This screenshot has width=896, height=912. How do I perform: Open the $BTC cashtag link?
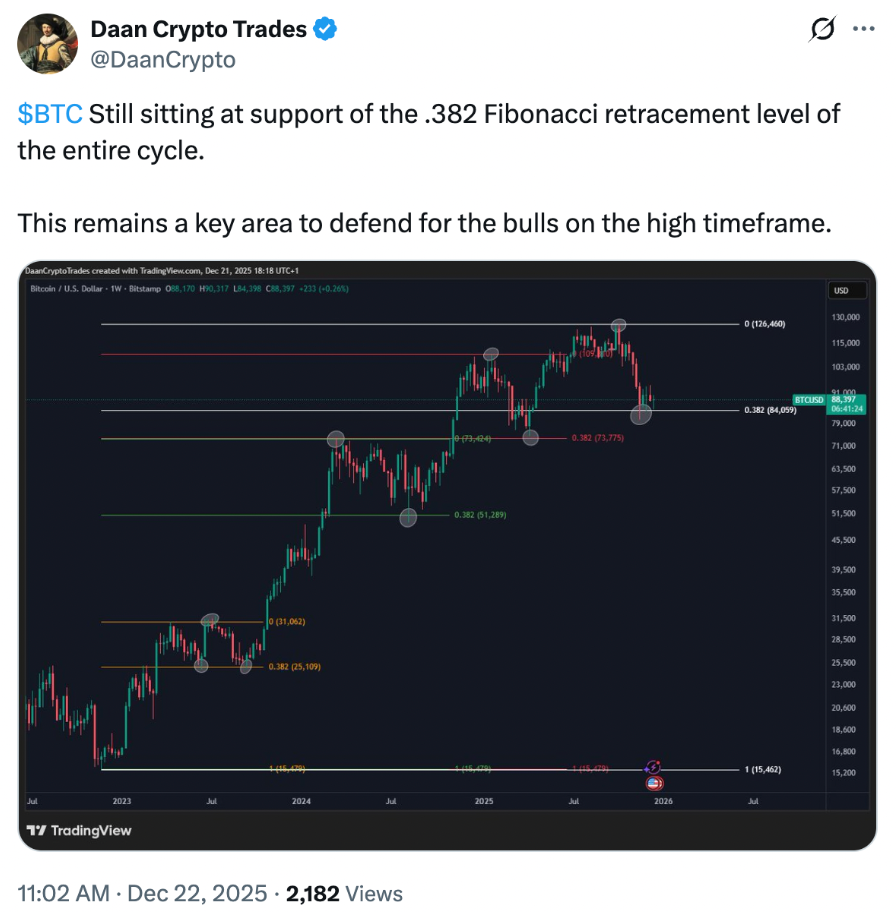(50, 113)
